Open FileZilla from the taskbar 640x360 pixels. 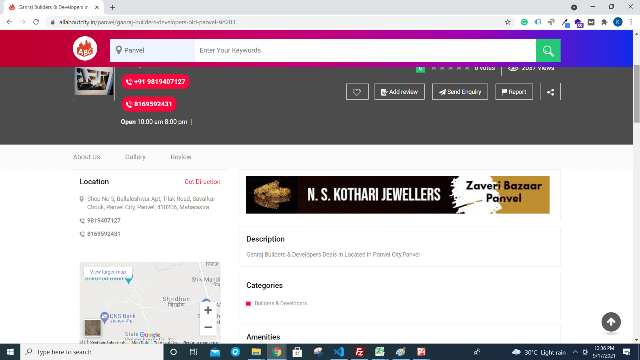click(x=359, y=352)
